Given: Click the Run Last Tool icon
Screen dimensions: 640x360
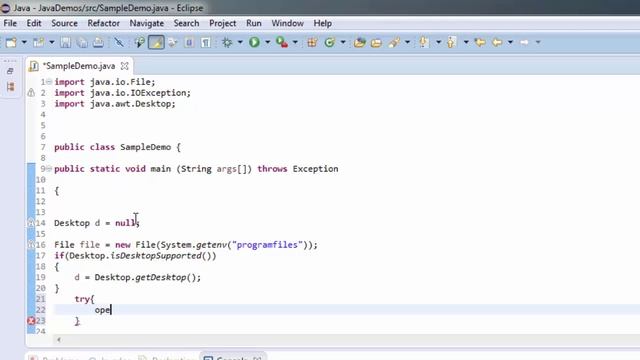Looking at the screenshot, I should pyautogui.click(x=282, y=42).
